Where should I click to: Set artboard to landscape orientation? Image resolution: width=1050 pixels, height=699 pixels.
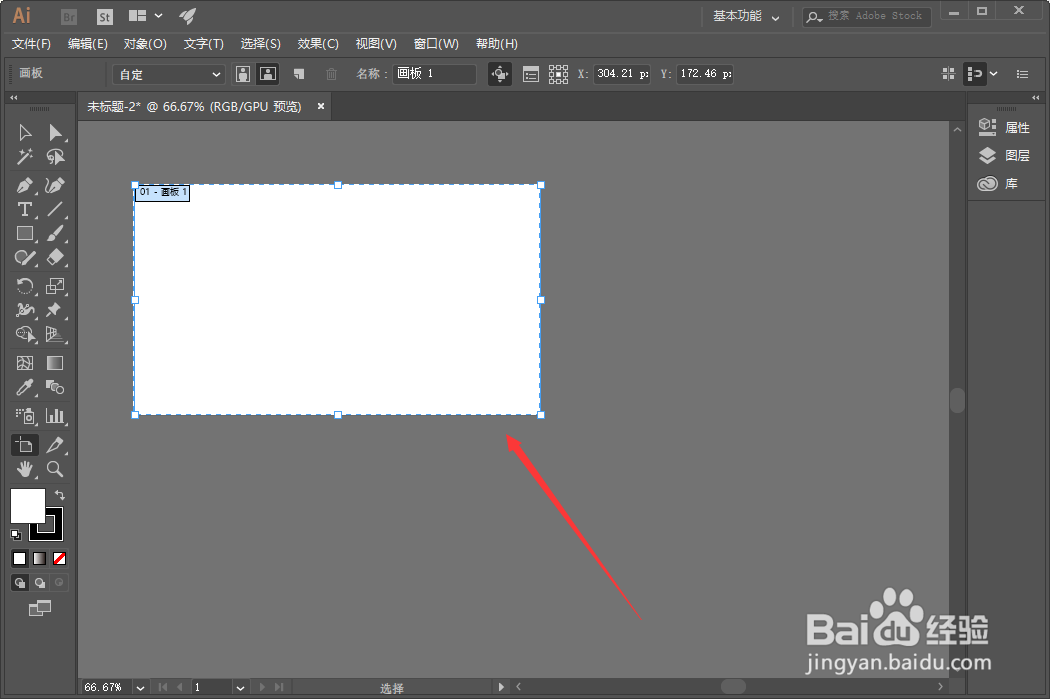(x=268, y=74)
